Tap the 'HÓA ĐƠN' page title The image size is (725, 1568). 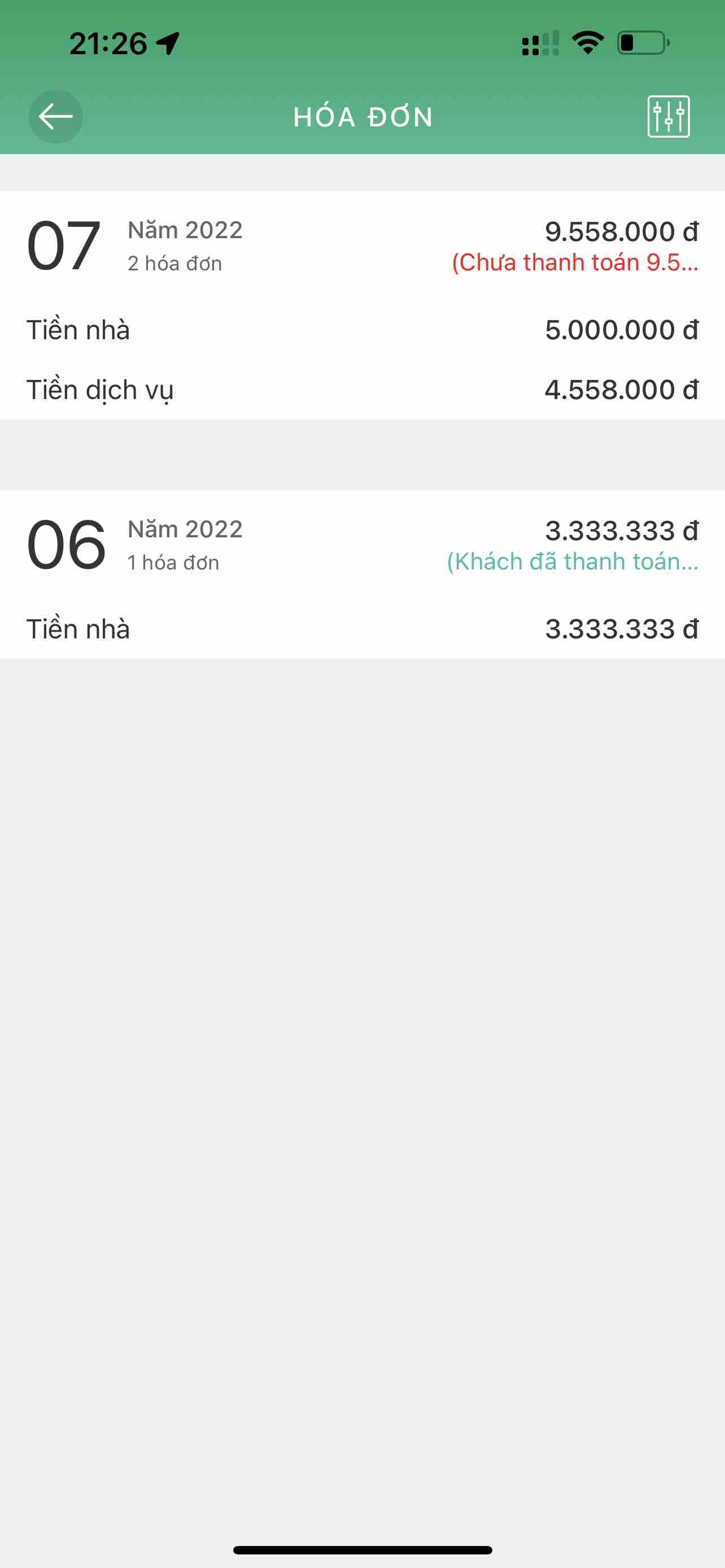363,117
